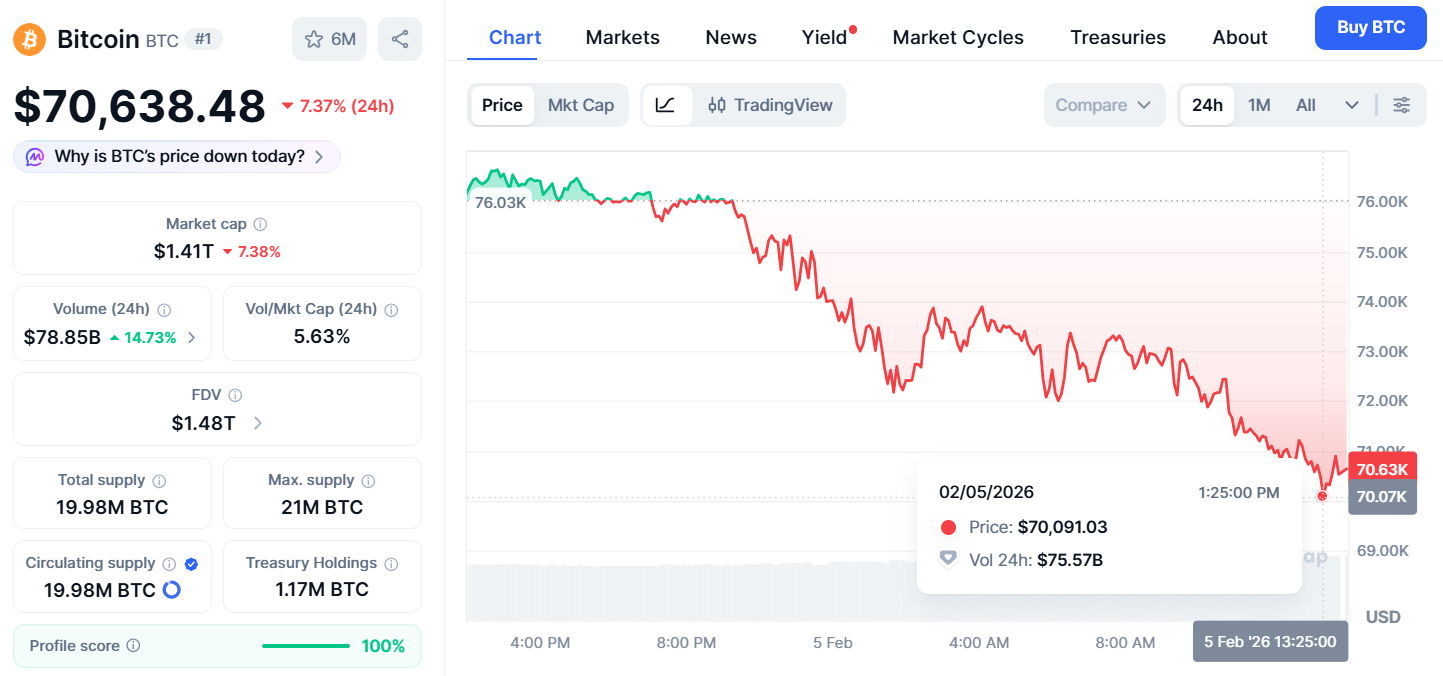Image resolution: width=1443 pixels, height=676 pixels.
Task: Click the star watchlist icon
Action: point(314,39)
